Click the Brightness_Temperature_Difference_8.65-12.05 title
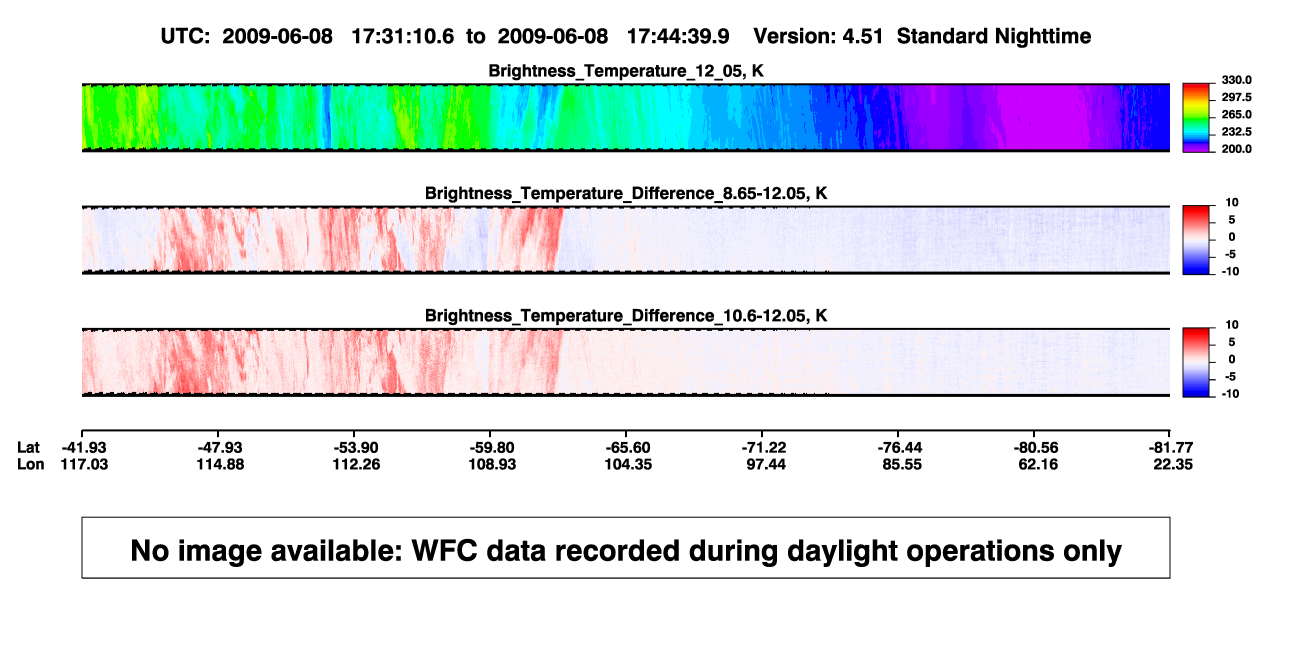Image resolution: width=1300 pixels, height=667 pixels. (x=626, y=193)
